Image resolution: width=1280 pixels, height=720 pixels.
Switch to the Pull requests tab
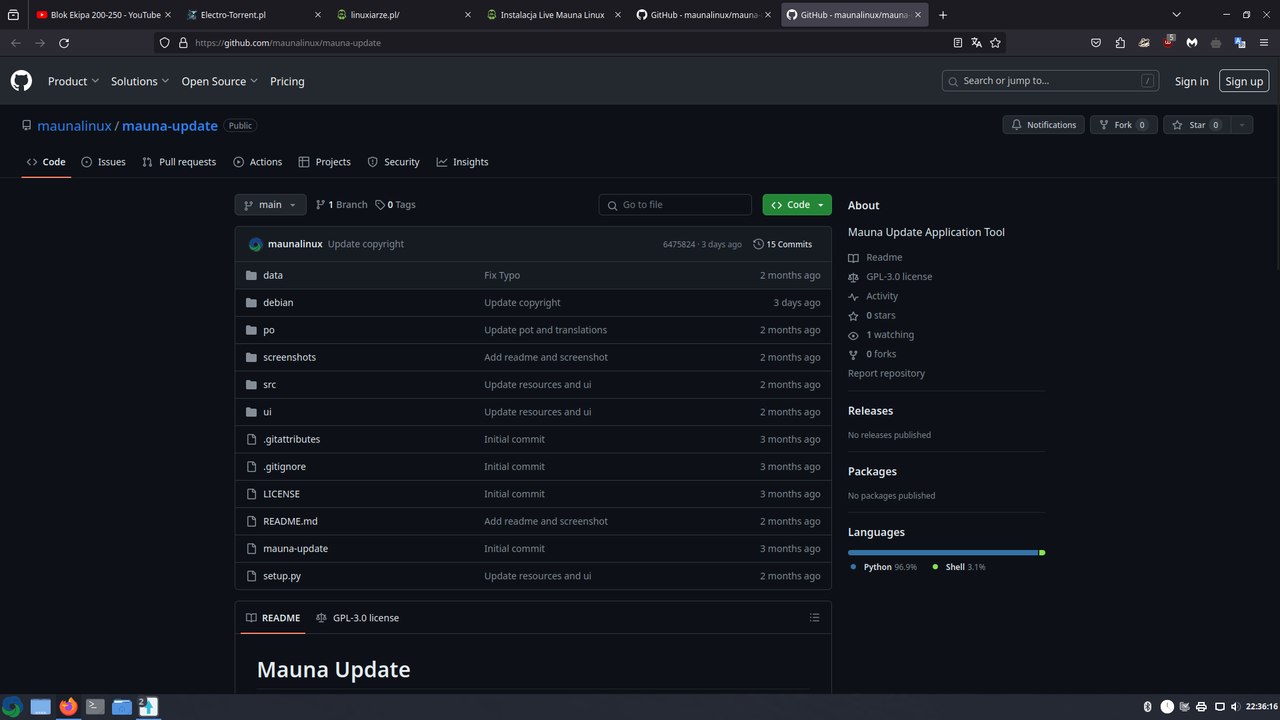point(179,162)
